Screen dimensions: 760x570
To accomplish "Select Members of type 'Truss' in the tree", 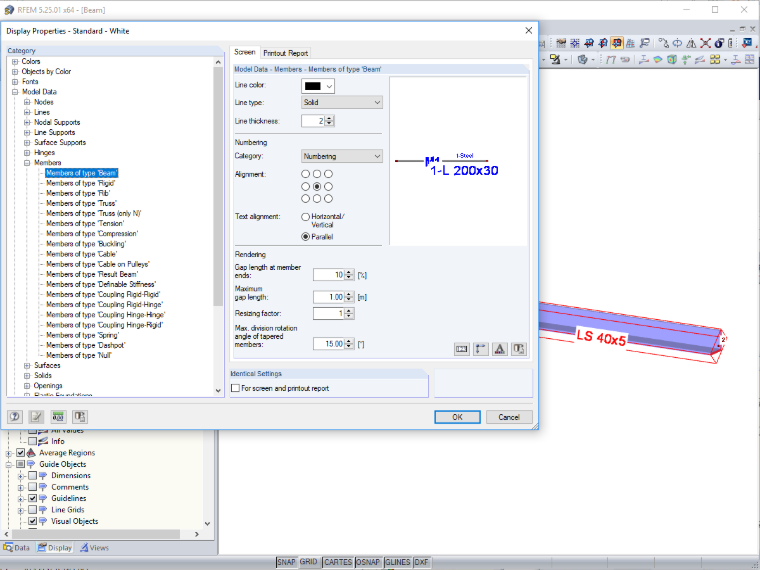I will click(x=81, y=203).
